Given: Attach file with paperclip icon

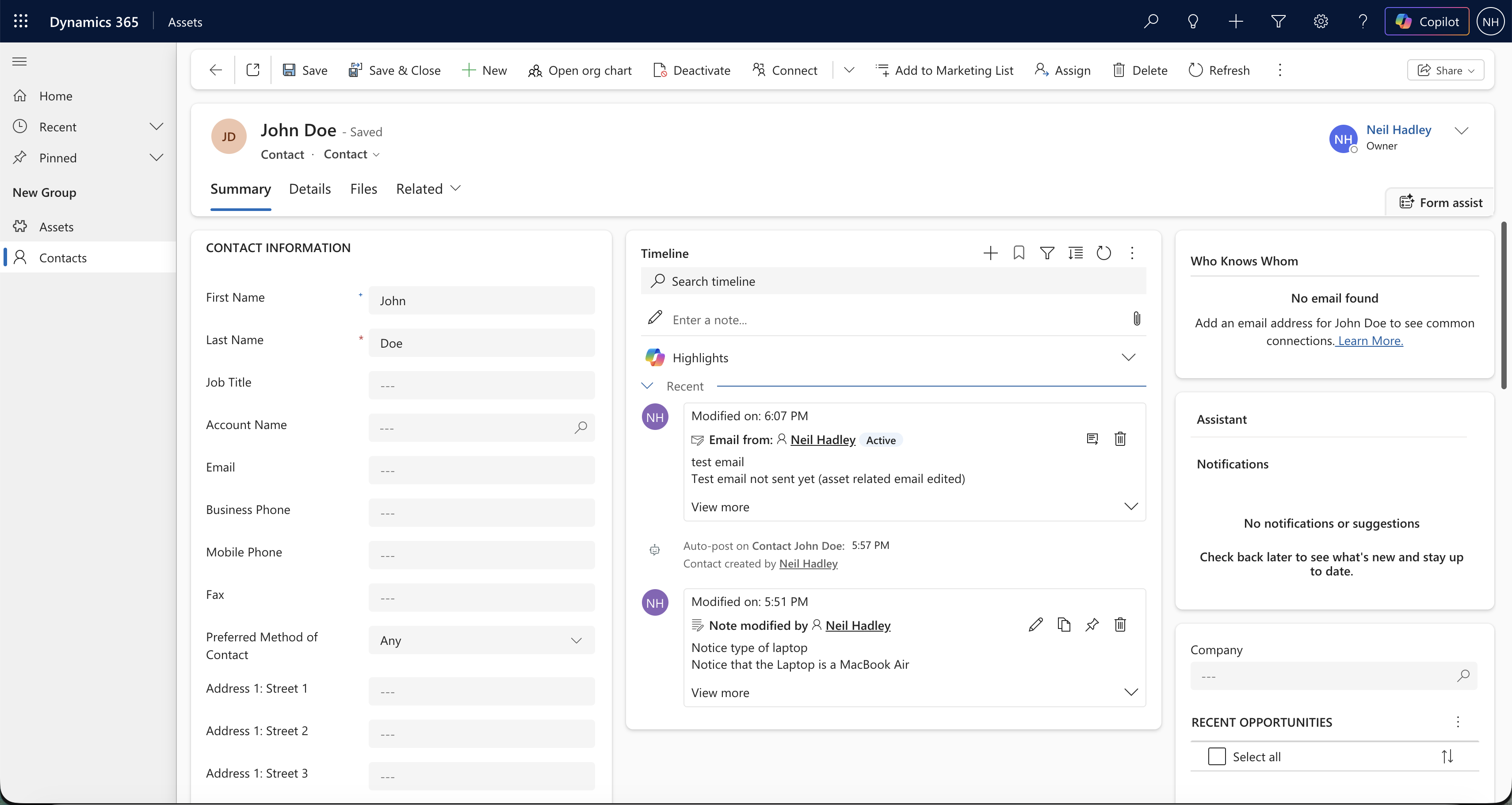Looking at the screenshot, I should (1137, 319).
